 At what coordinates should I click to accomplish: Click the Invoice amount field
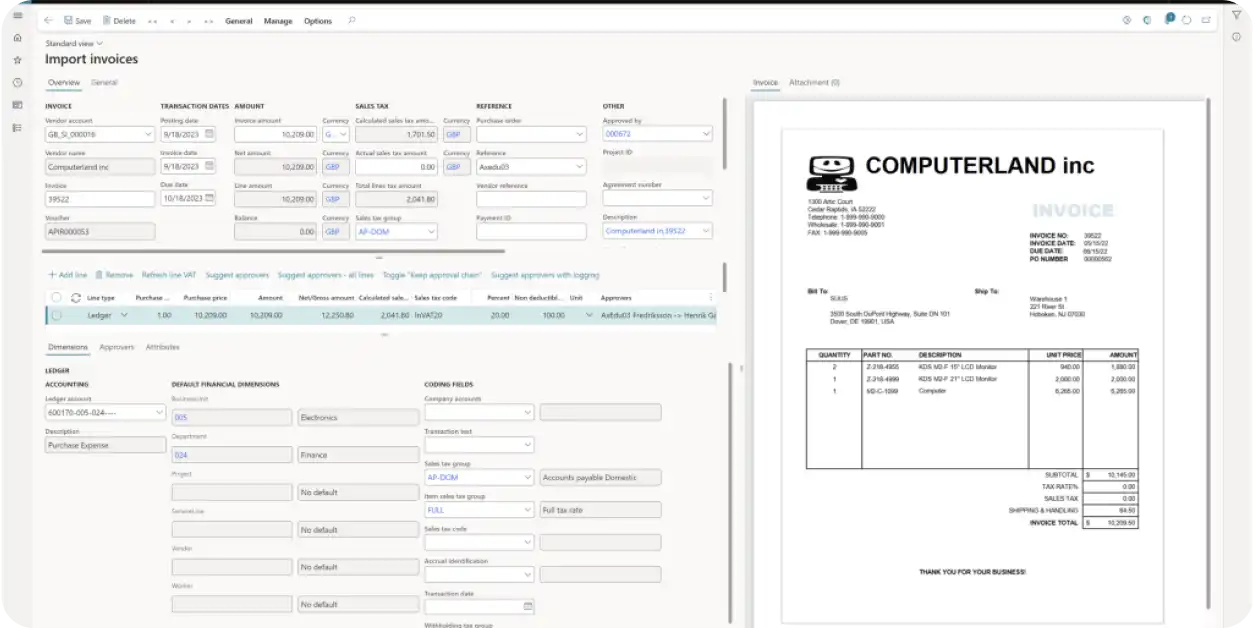click(x=276, y=134)
